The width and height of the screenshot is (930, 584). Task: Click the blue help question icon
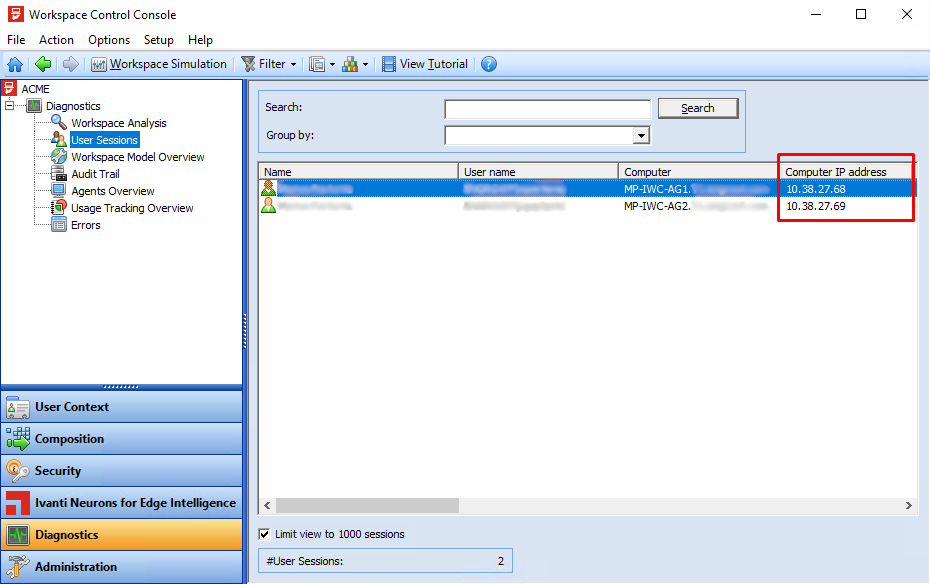[x=489, y=64]
